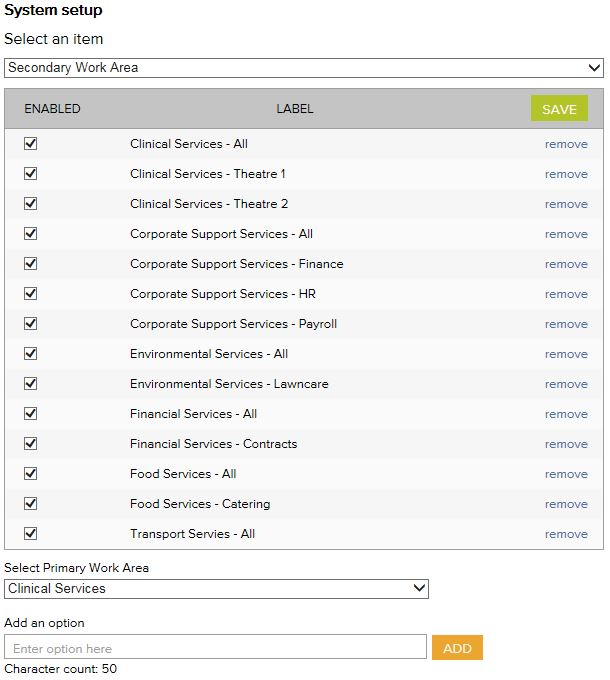Remove Financial Services - All entry

coord(566,414)
